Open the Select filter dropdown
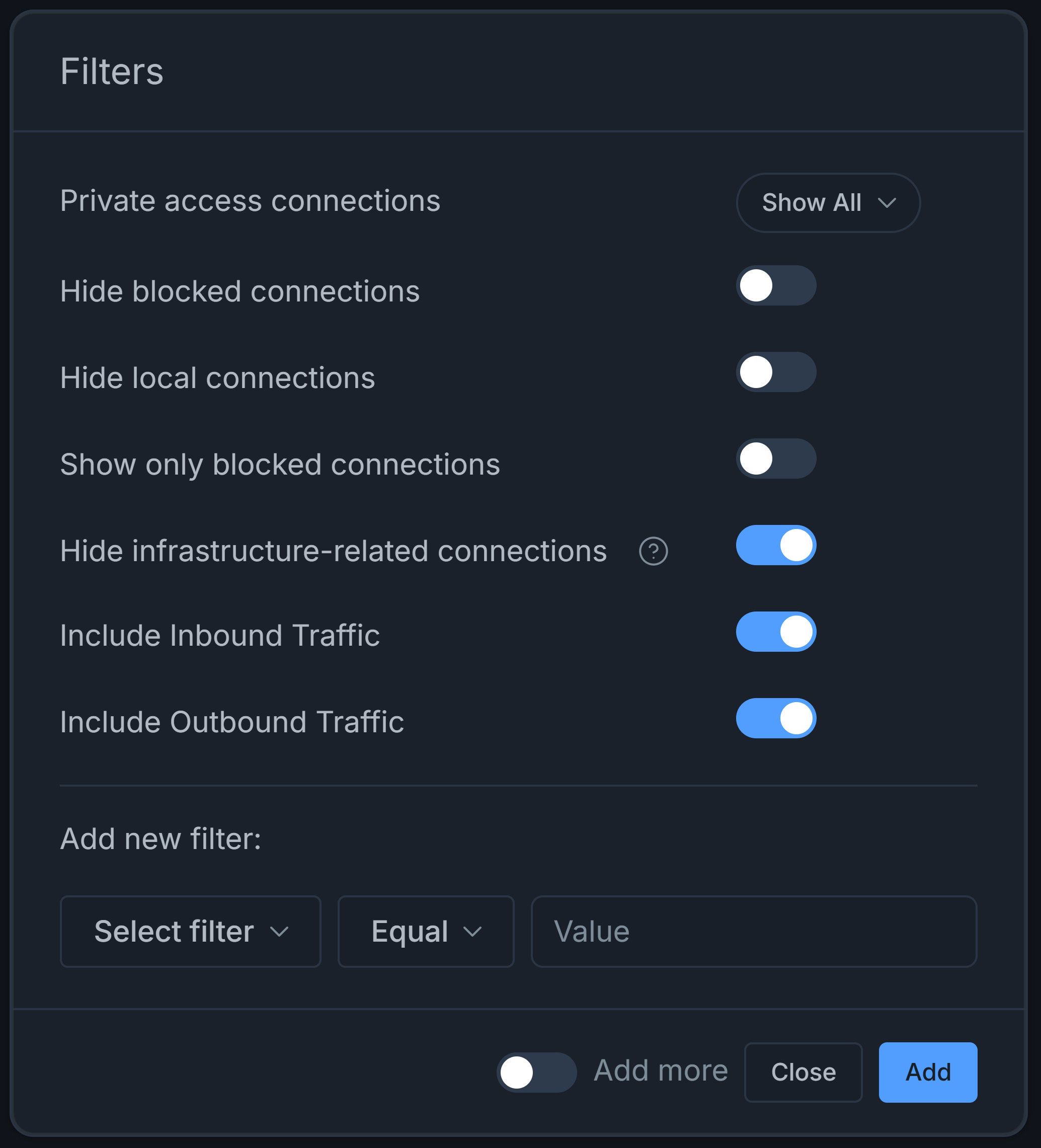The image size is (1041, 1148). click(190, 932)
